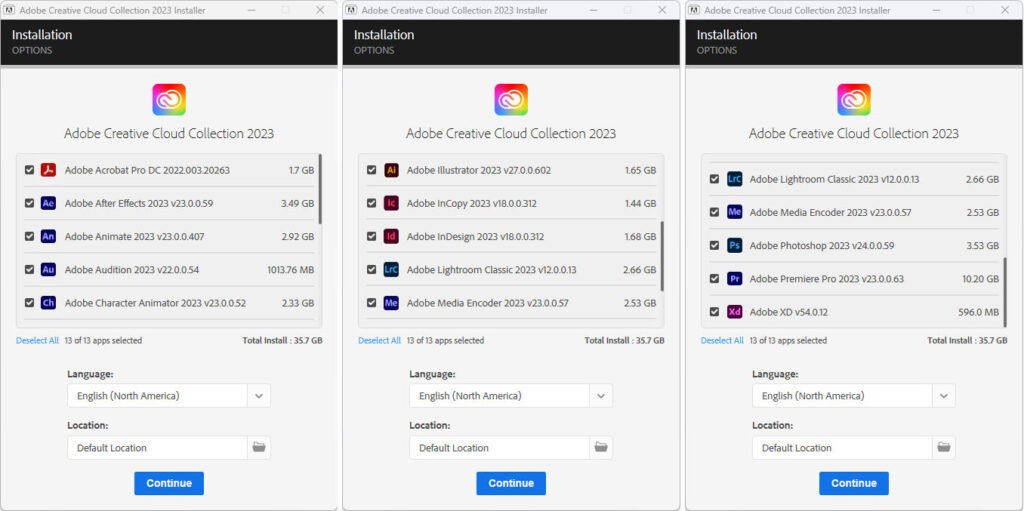The width and height of the screenshot is (1024, 511).
Task: Click Continue in left installer window
Action: [169, 484]
